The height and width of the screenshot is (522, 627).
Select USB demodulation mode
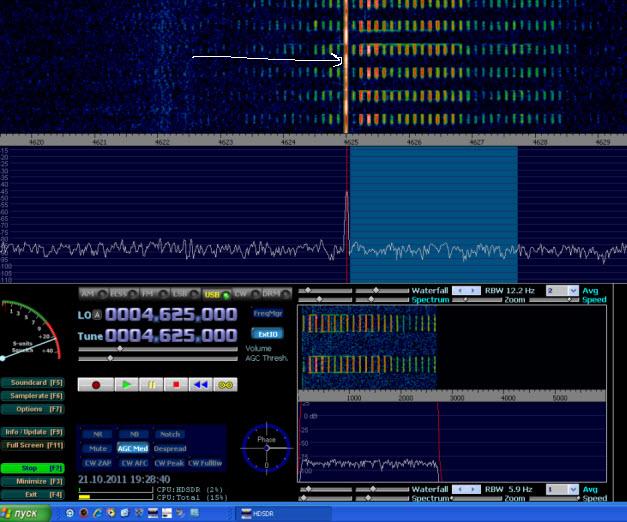(217, 294)
